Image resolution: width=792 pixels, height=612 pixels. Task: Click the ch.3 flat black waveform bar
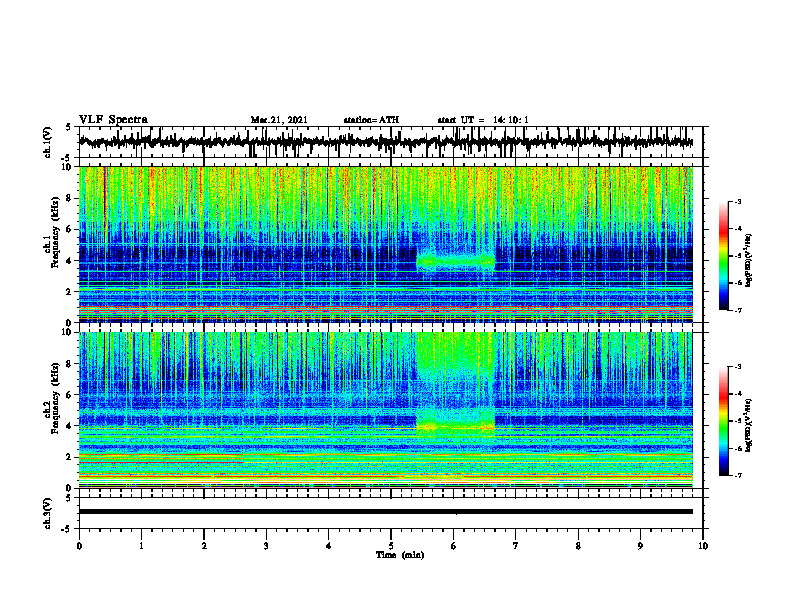(385, 512)
